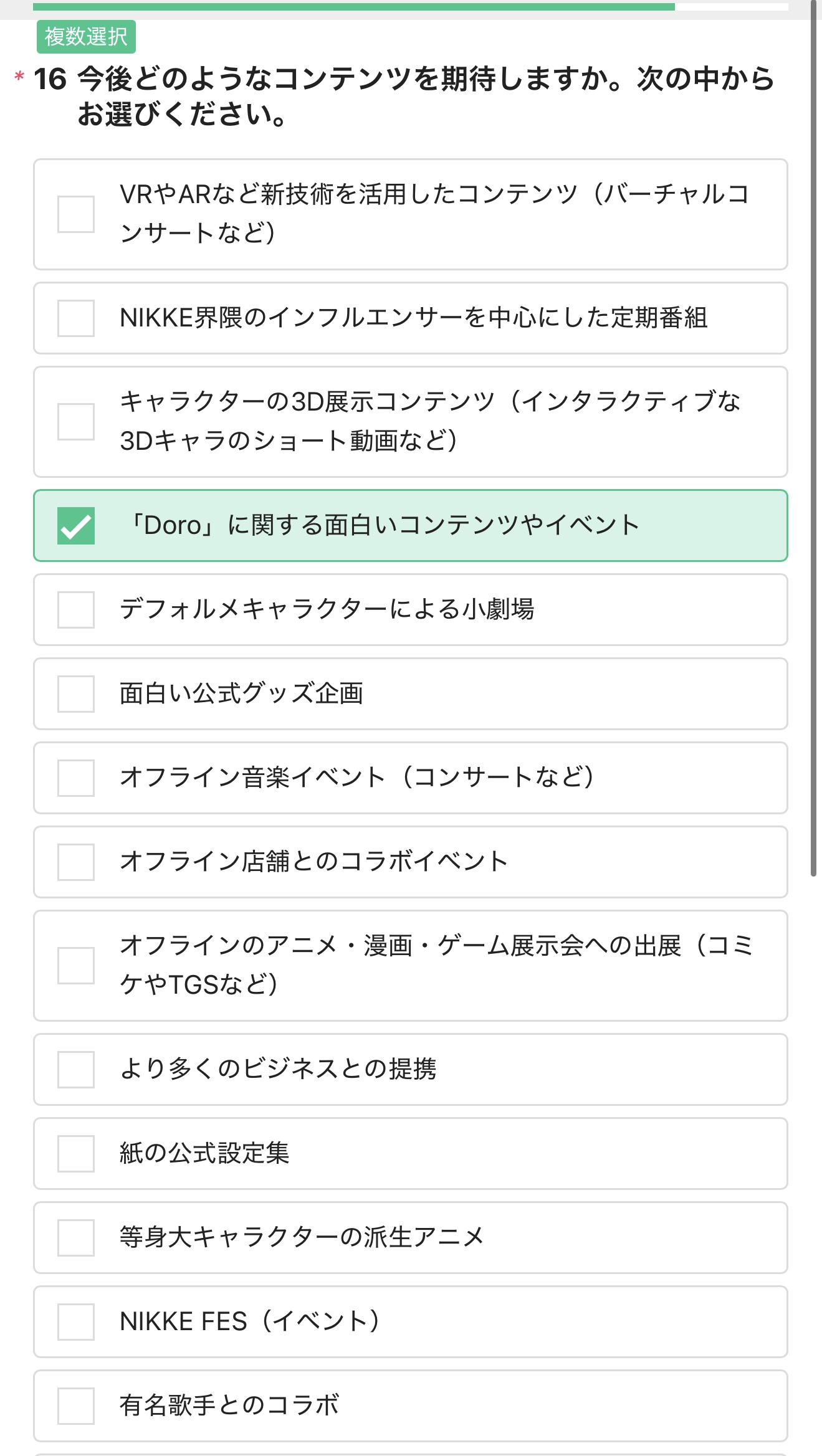Tick the offline music event checkbox
This screenshot has height=1456, width=822.
[x=76, y=778]
